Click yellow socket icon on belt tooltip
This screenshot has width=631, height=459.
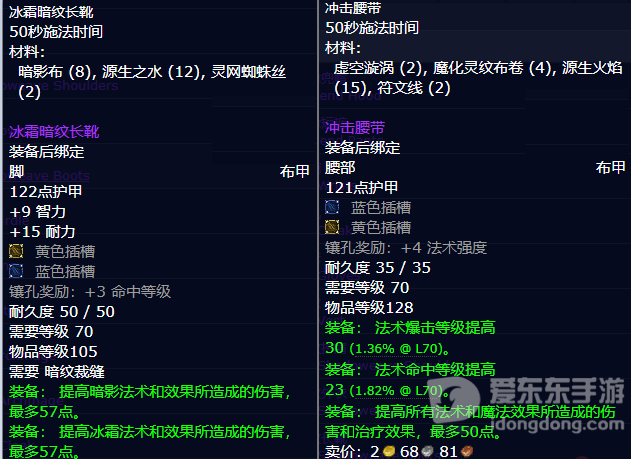(332, 227)
